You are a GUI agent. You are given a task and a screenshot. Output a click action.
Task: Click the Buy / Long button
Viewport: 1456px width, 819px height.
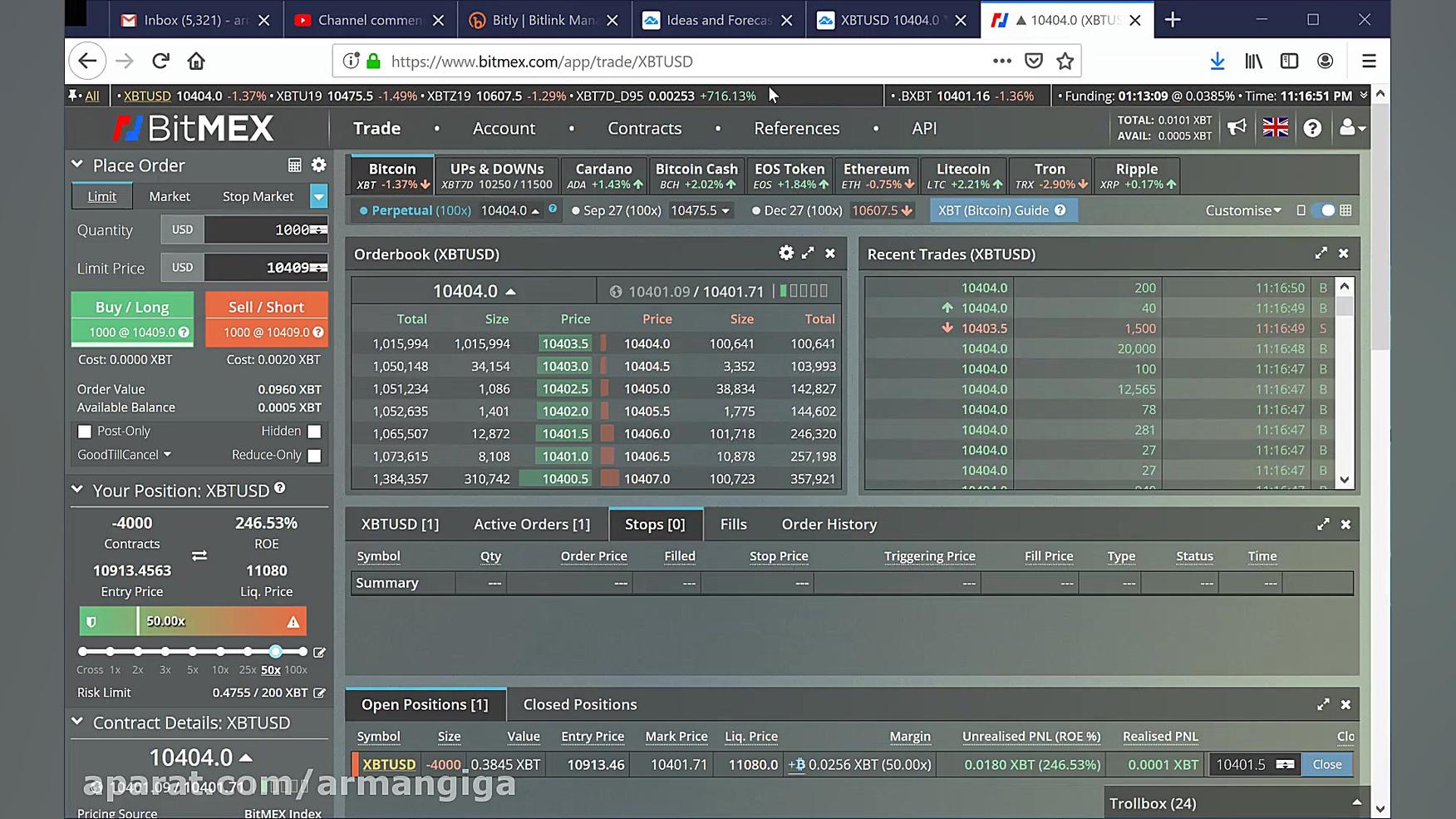click(132, 318)
